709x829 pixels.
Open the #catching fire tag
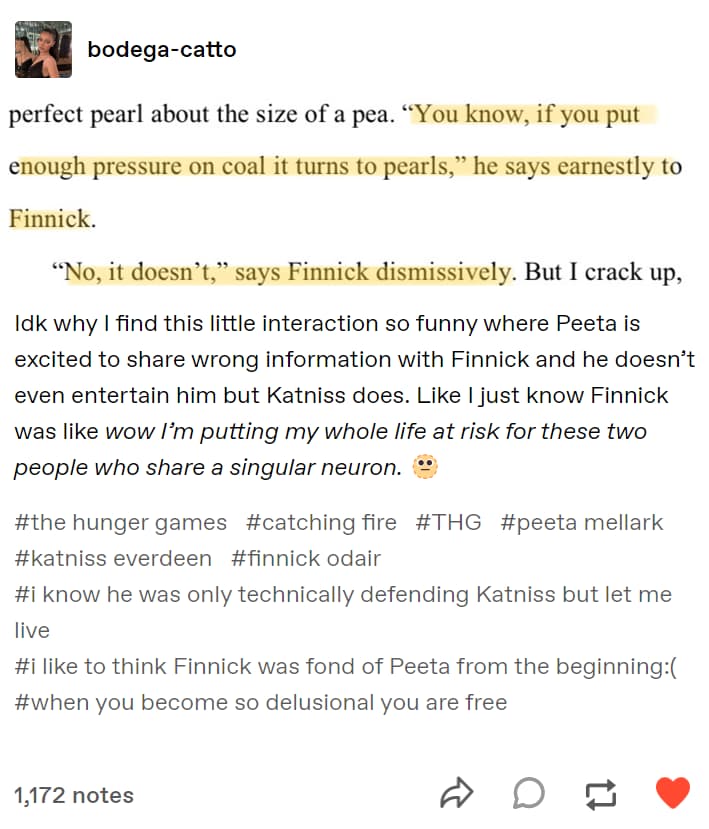tap(321, 522)
